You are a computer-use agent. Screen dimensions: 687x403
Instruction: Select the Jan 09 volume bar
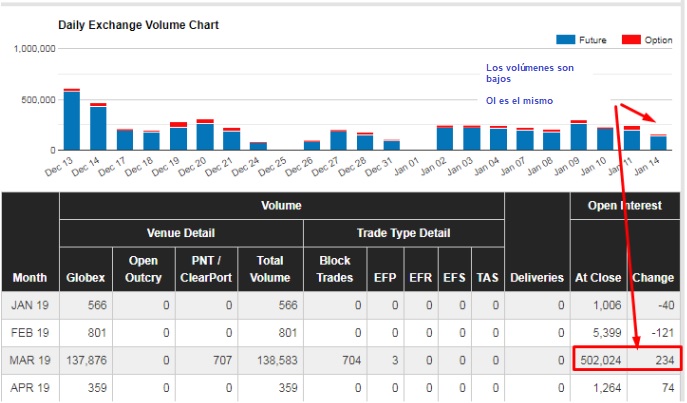pos(579,135)
